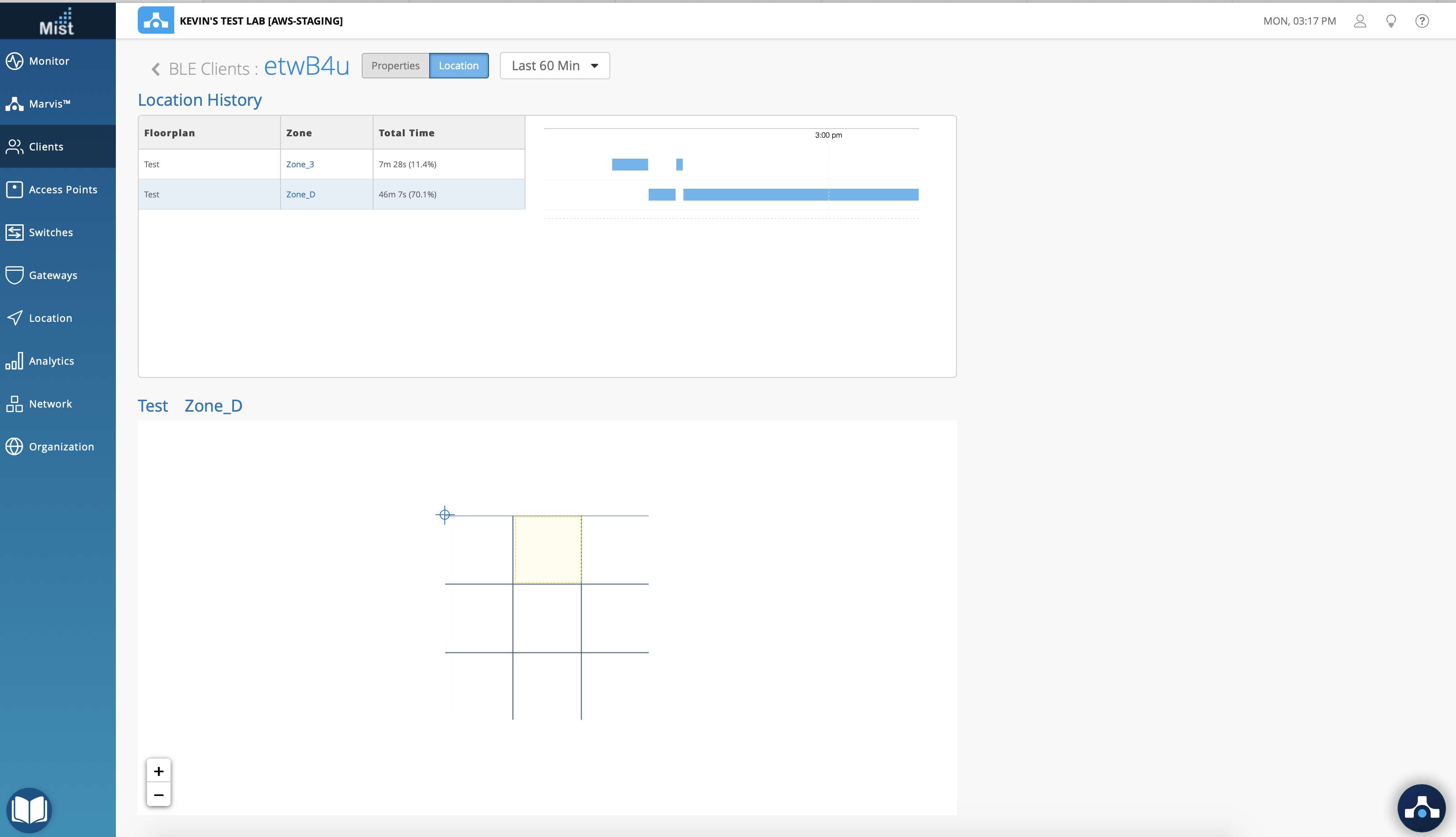Open the Analytics section
This screenshot has width=1456, height=837.
(x=51, y=361)
